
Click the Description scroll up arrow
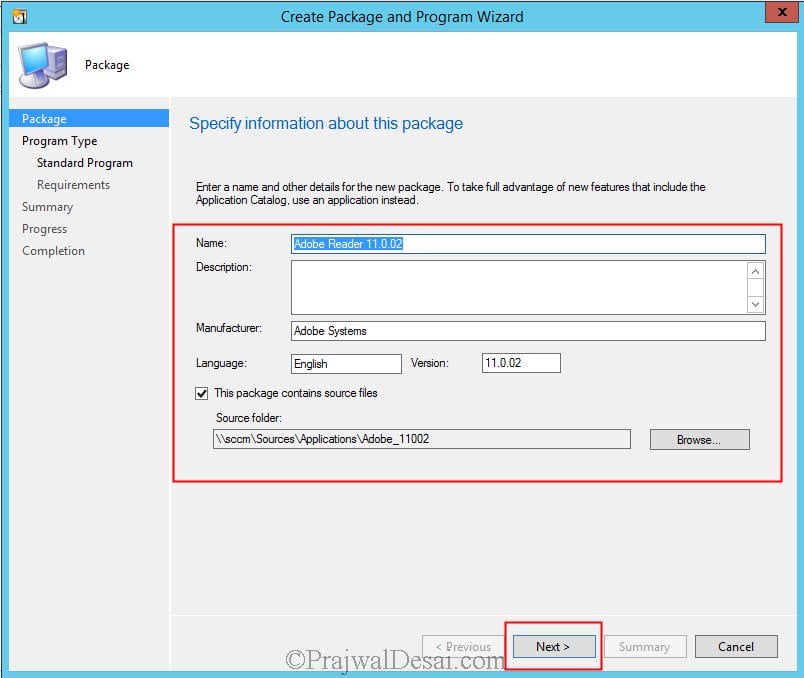point(755,271)
